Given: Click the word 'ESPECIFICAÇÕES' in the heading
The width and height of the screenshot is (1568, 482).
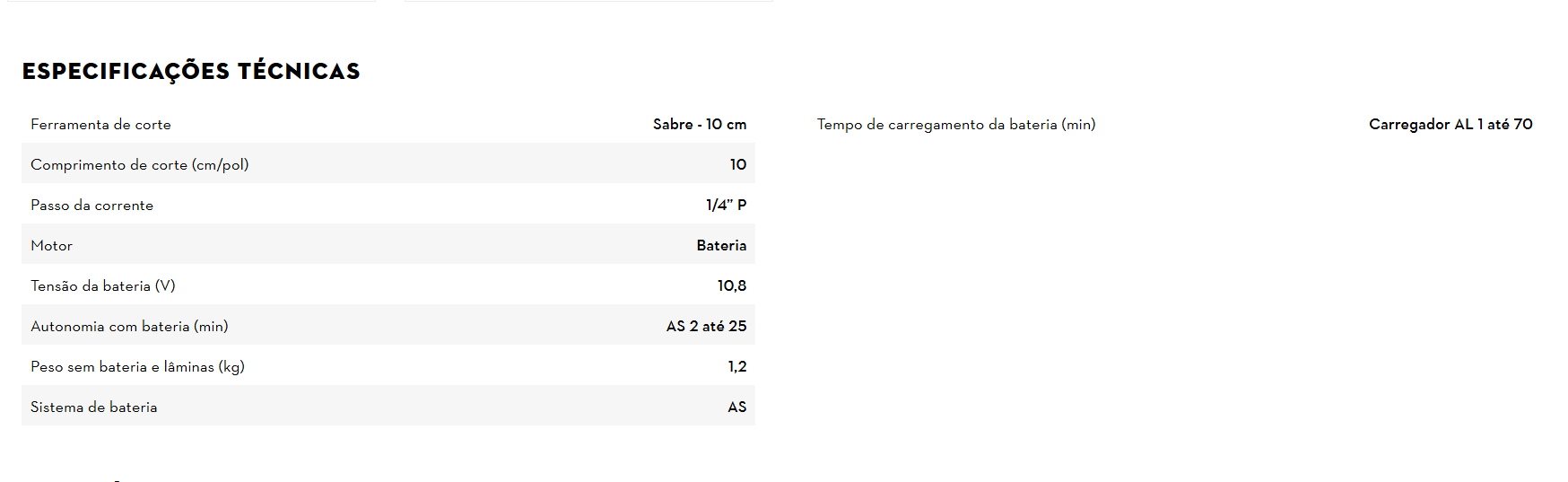Looking at the screenshot, I should pos(126,72).
